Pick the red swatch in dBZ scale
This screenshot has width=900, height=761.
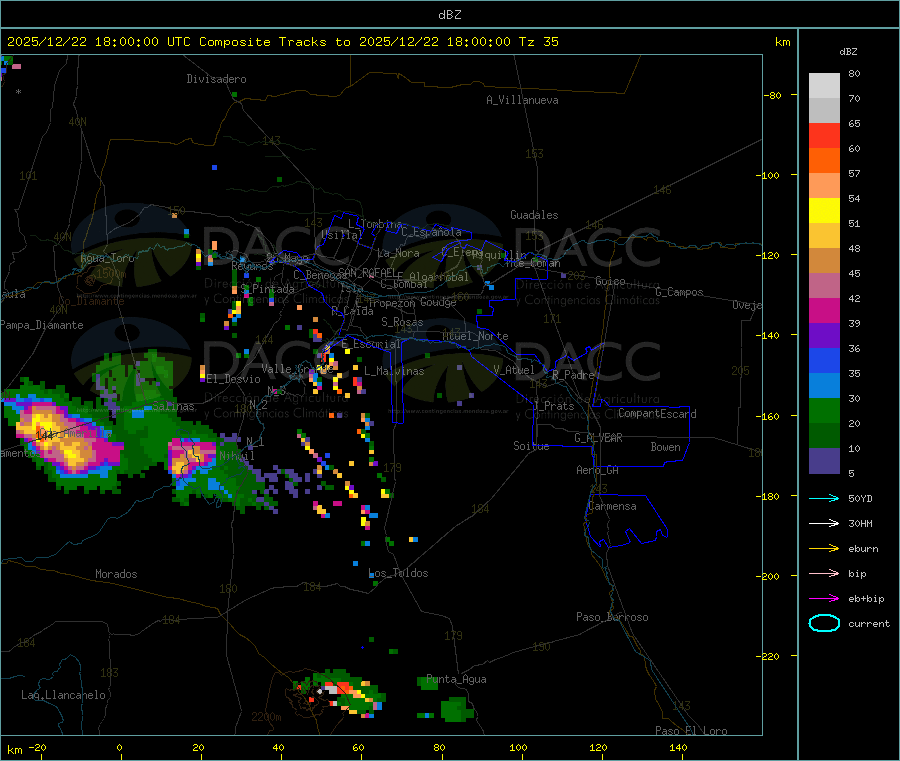tap(824, 135)
